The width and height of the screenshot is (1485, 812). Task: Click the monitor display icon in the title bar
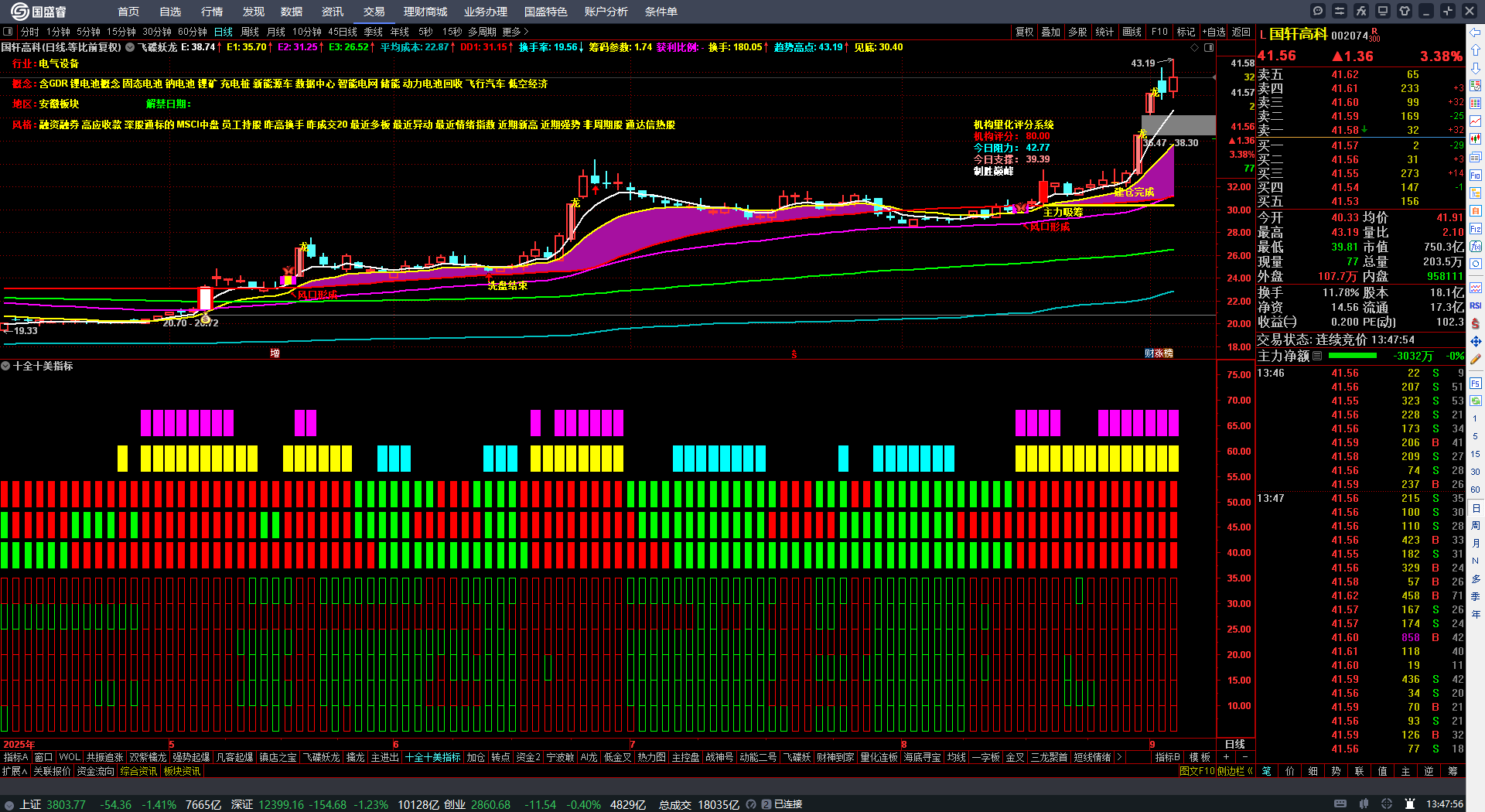[x=1383, y=11]
